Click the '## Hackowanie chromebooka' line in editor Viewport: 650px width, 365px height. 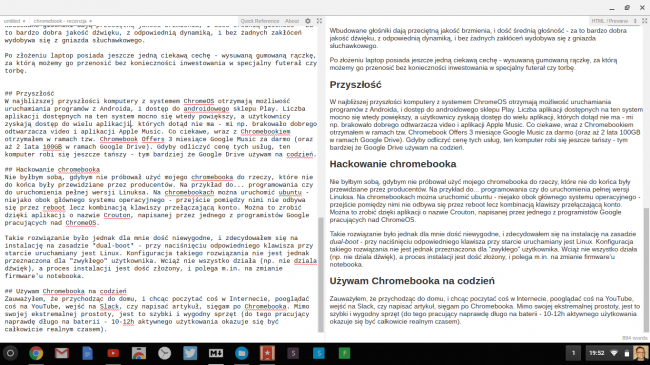pos(52,170)
